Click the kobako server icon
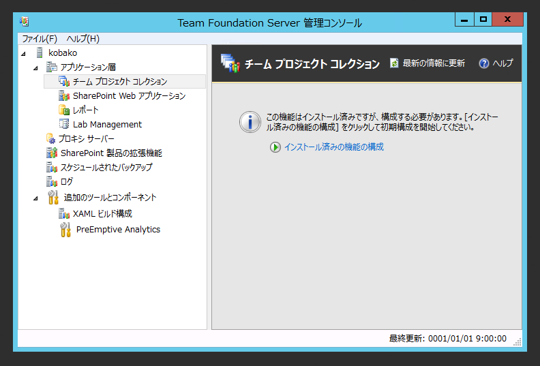The width and height of the screenshot is (540, 366). [x=40, y=53]
